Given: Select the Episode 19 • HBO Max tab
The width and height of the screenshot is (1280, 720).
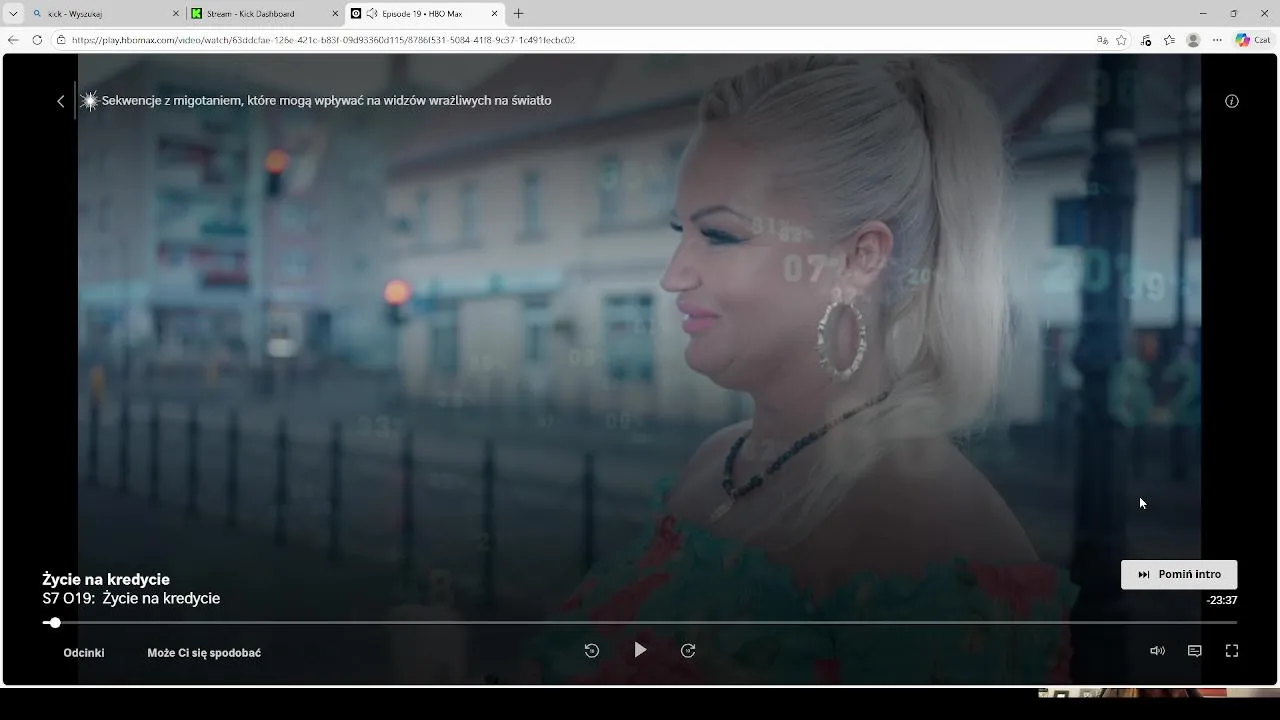Looking at the screenshot, I should 425,14.
